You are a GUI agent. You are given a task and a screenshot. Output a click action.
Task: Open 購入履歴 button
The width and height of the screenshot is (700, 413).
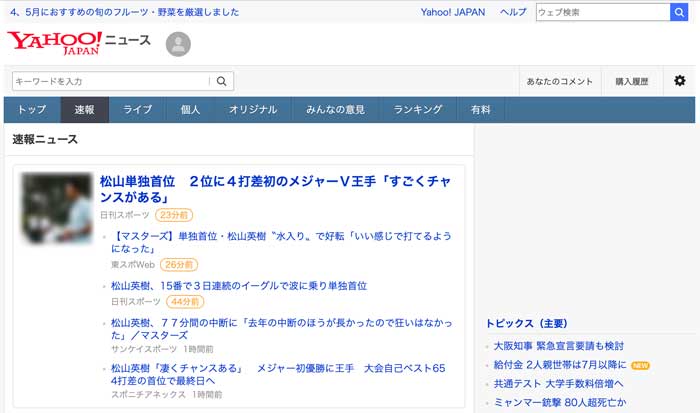tap(632, 81)
